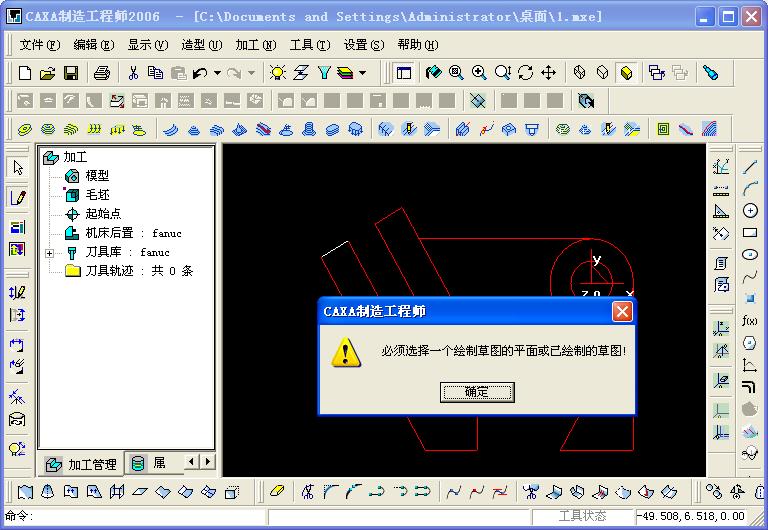The height and width of the screenshot is (530, 768).
Task: Click the tab scroll left arrow
Action: 192,461
